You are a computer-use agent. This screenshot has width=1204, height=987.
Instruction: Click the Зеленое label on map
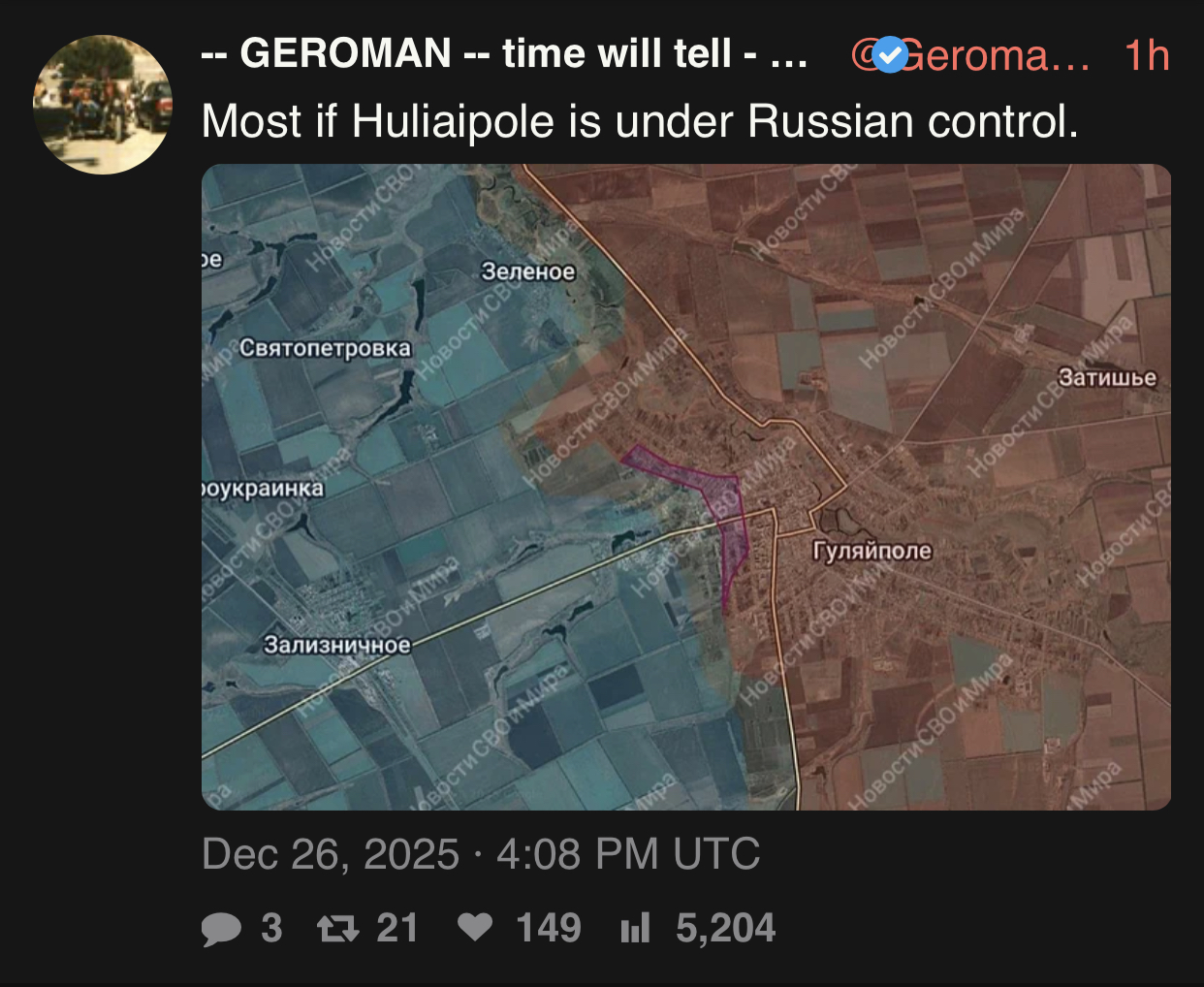click(528, 271)
